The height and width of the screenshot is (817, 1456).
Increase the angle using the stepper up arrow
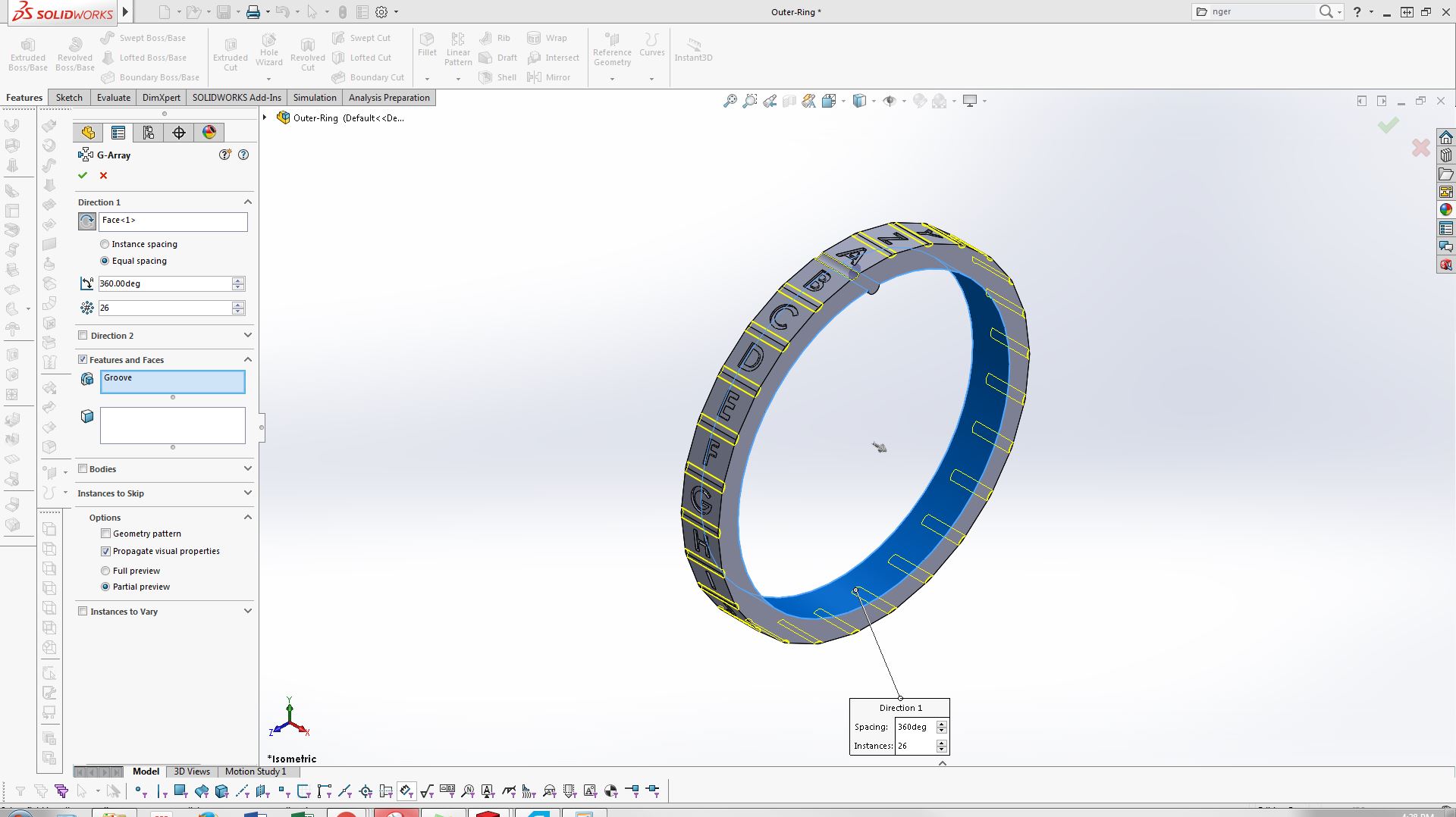238,280
